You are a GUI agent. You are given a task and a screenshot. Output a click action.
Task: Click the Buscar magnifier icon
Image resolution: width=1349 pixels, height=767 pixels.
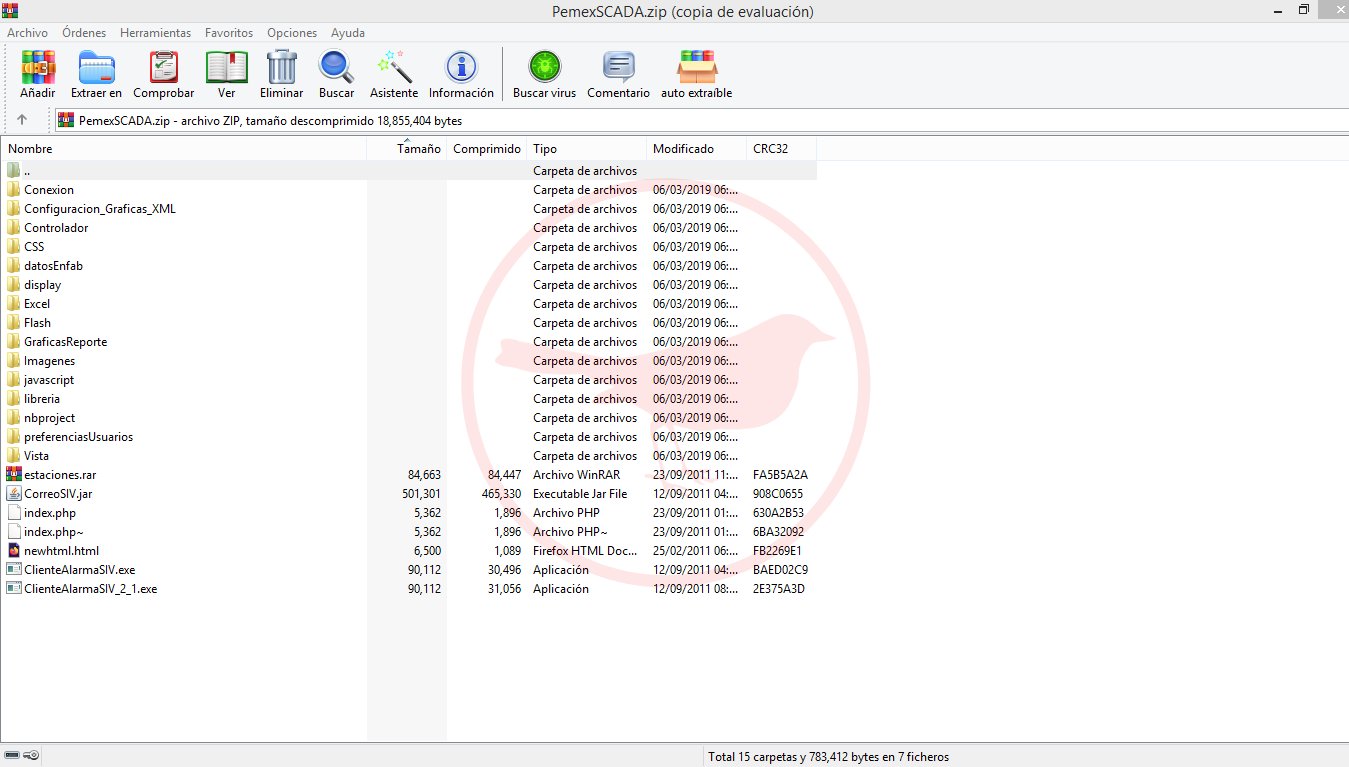tap(336, 67)
